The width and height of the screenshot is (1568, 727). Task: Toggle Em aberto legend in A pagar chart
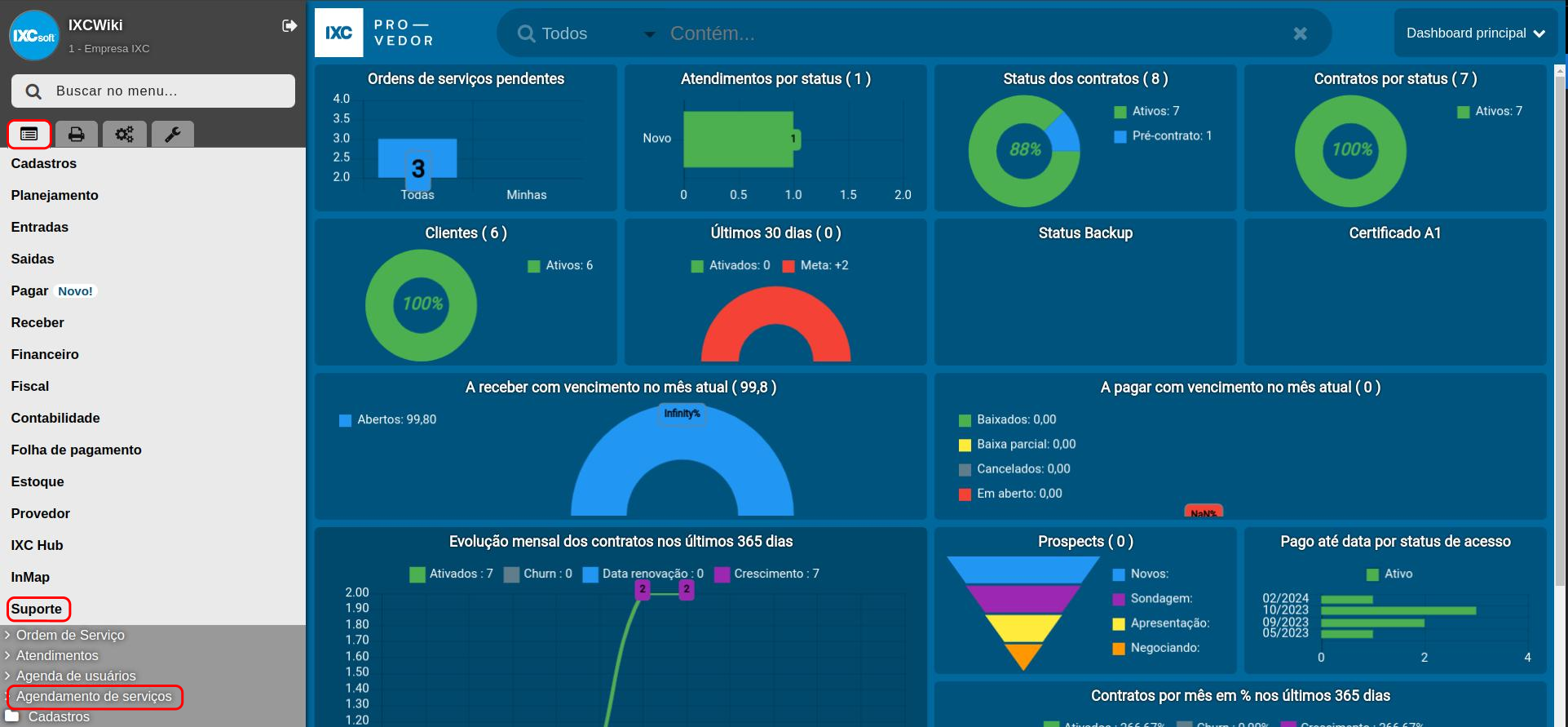1011,493
